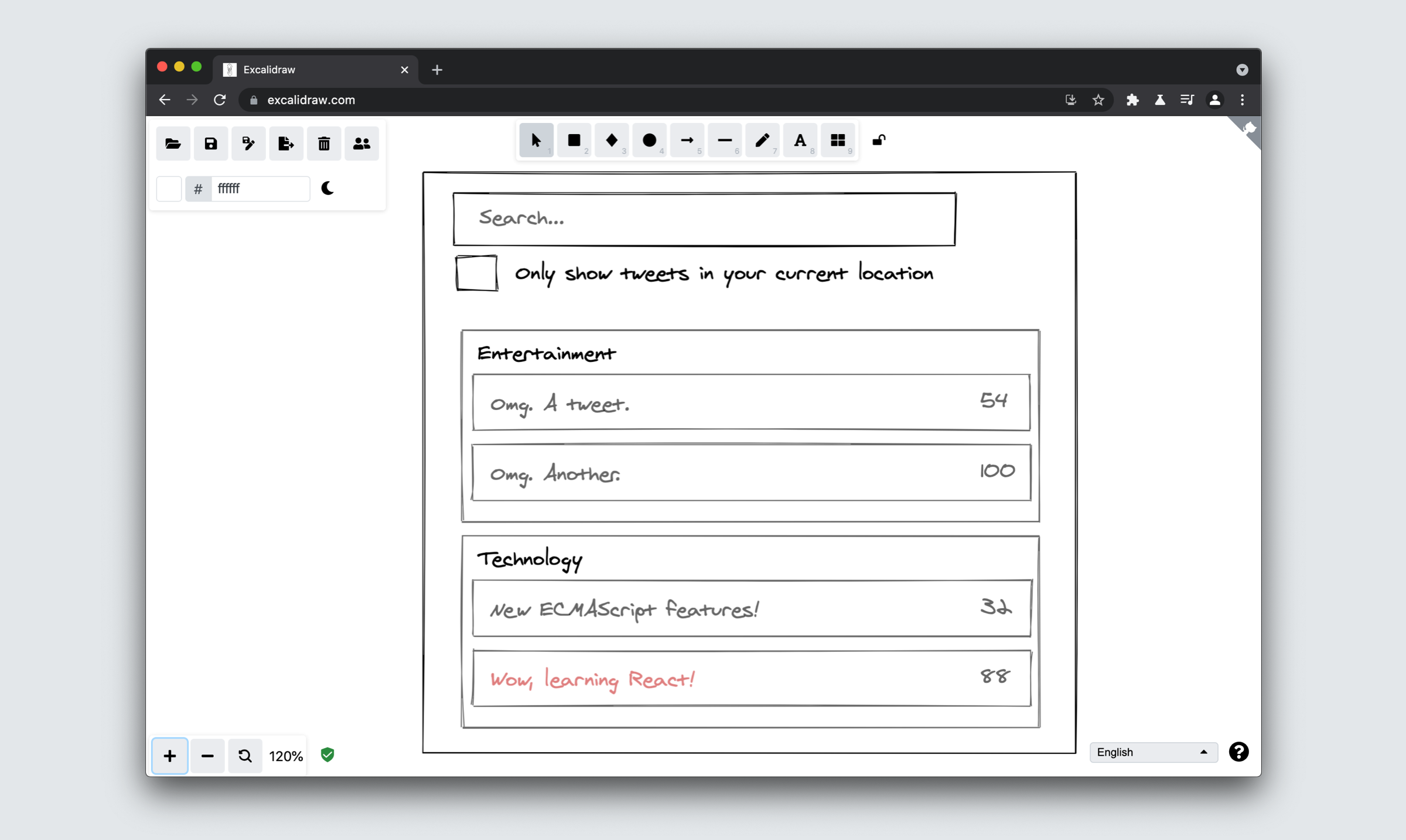Screen dimensions: 1406x840
Task: Go back in browser history
Action: (165, 100)
